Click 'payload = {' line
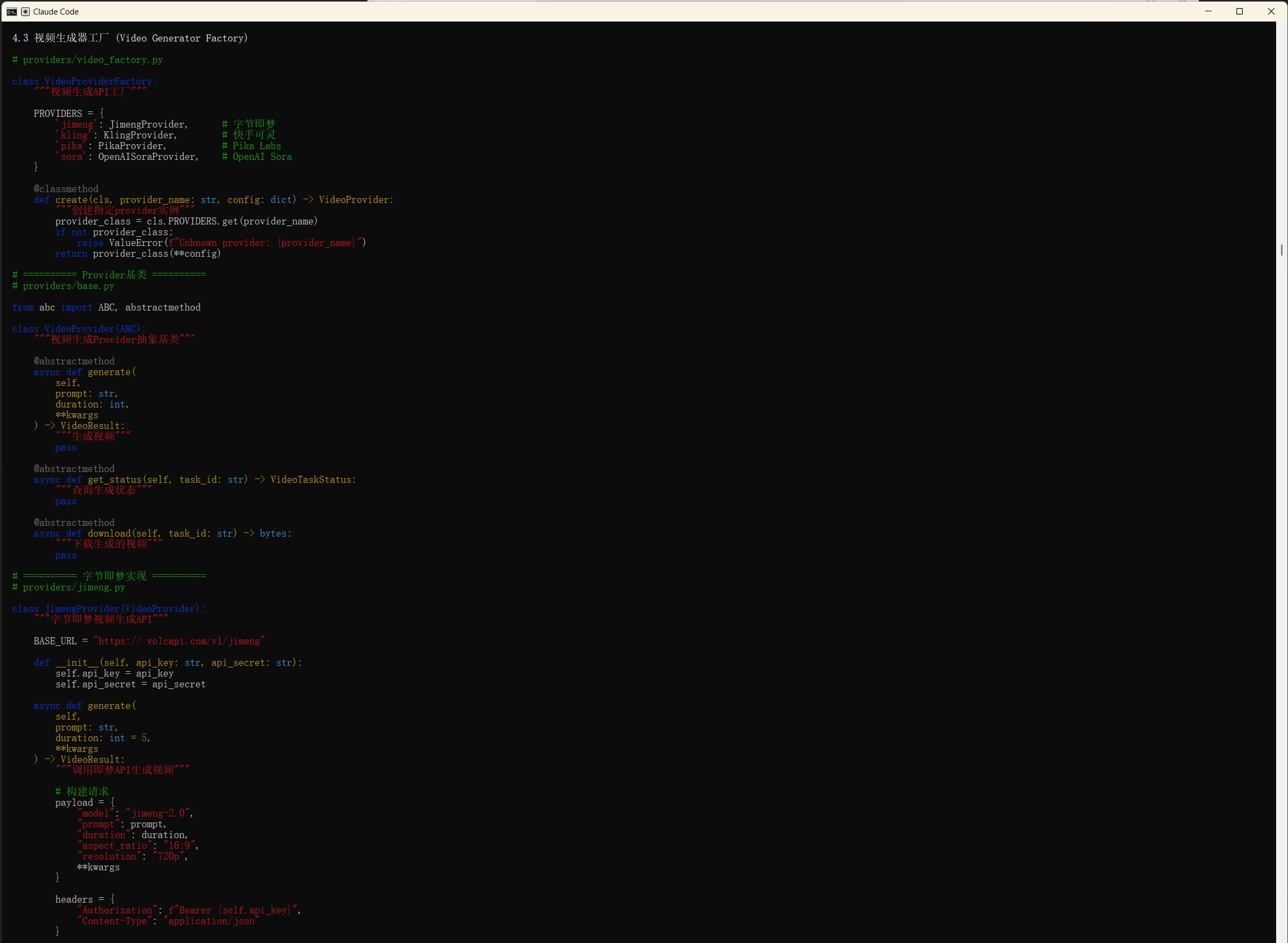 (x=85, y=803)
